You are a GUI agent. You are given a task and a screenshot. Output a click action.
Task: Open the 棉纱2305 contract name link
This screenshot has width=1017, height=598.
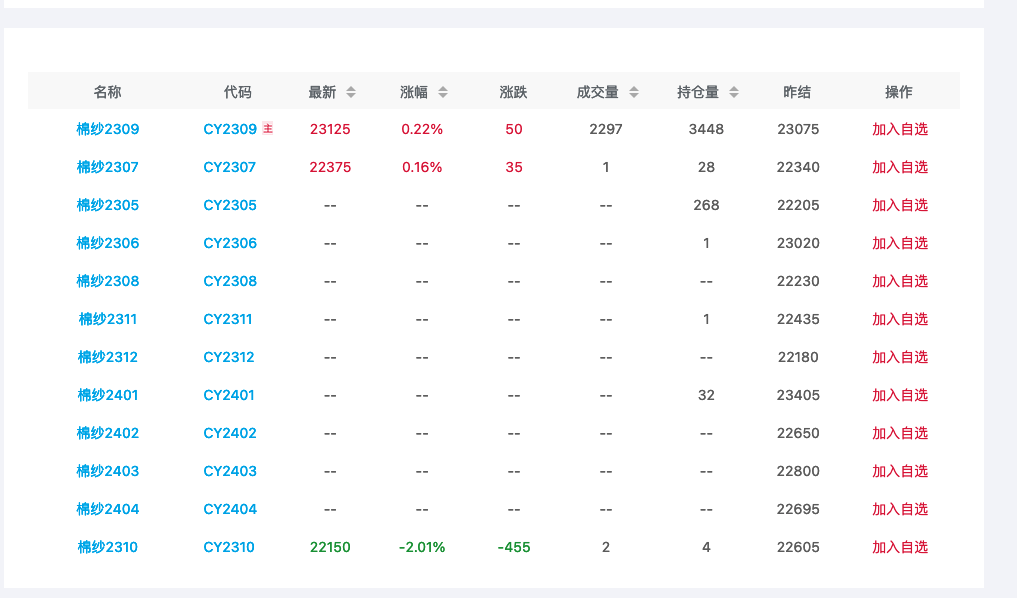pyautogui.click(x=108, y=205)
